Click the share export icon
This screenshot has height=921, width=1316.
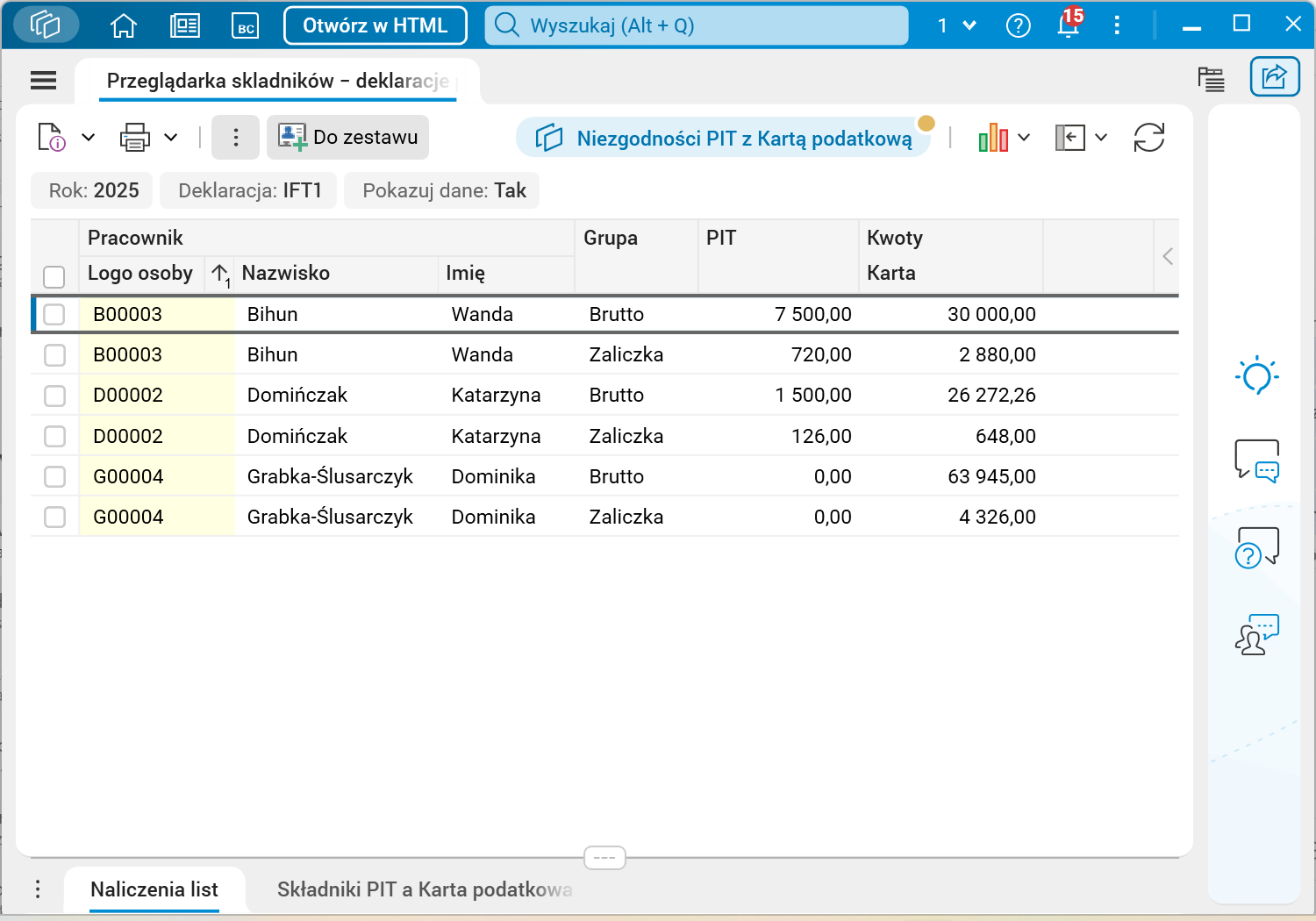coord(1274,78)
